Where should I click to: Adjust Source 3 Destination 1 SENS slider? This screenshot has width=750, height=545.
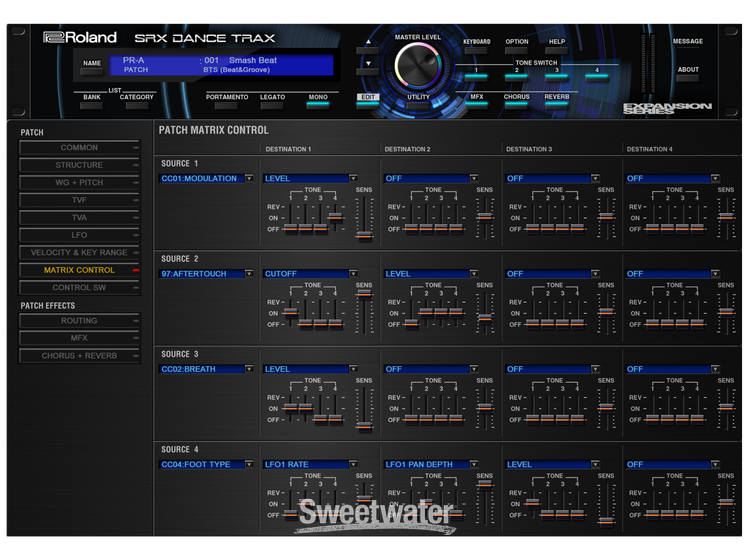click(x=364, y=425)
